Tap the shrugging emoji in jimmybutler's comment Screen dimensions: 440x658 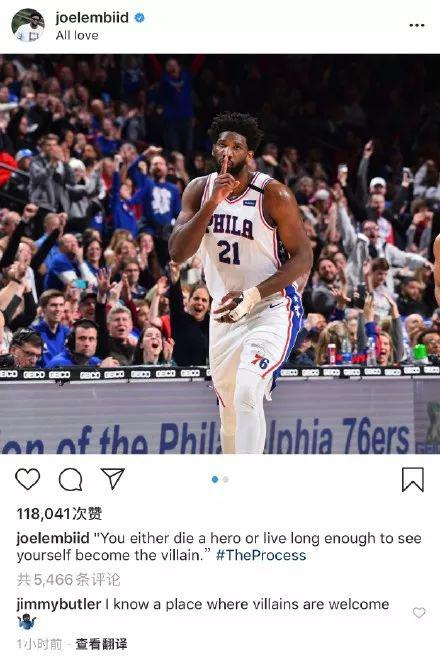point(27,621)
